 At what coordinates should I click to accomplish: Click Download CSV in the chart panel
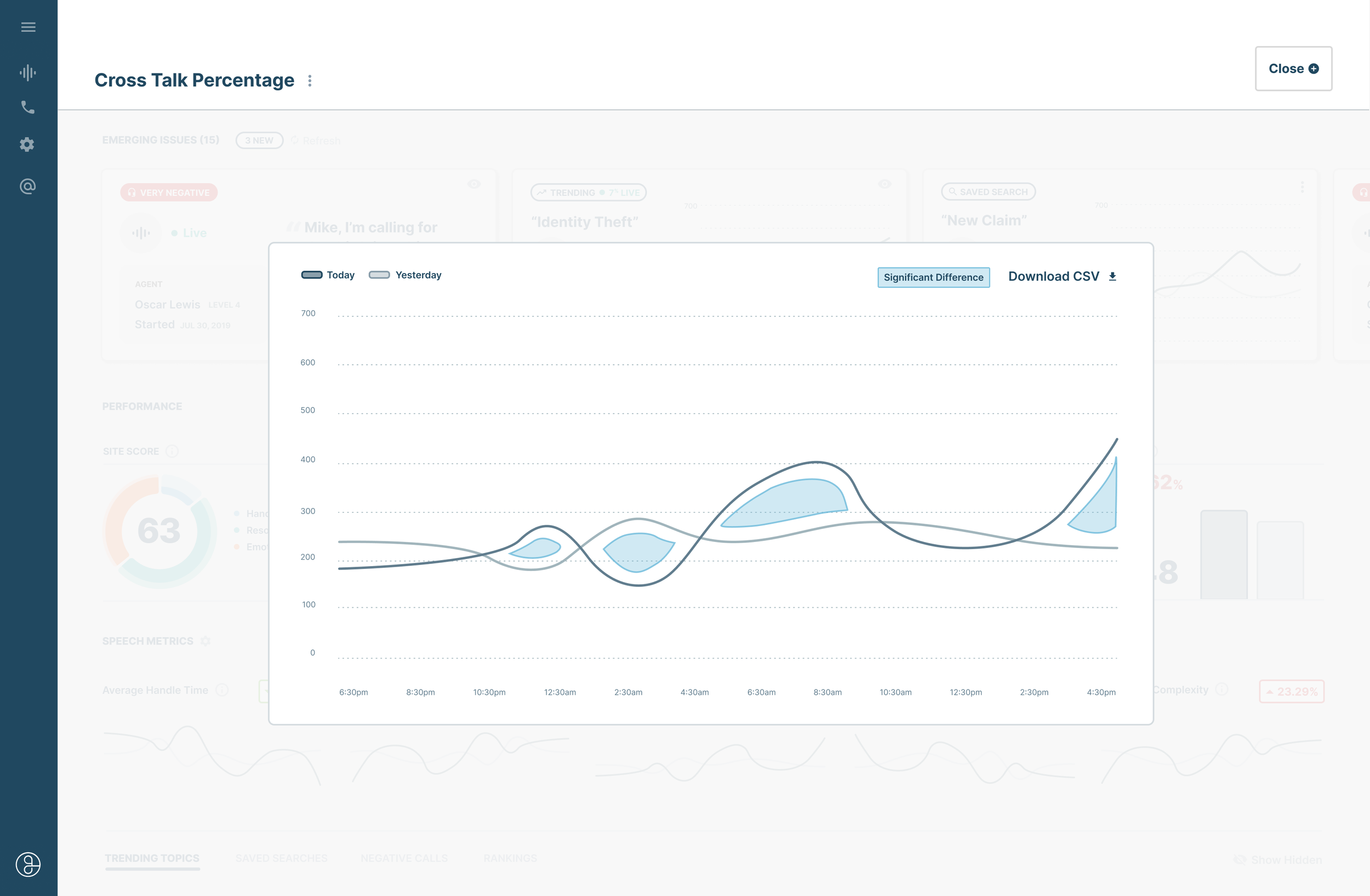click(1053, 276)
